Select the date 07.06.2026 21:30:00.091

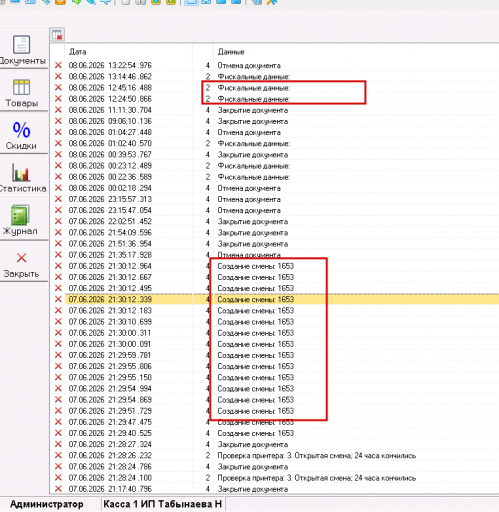pyautogui.click(x=110, y=344)
